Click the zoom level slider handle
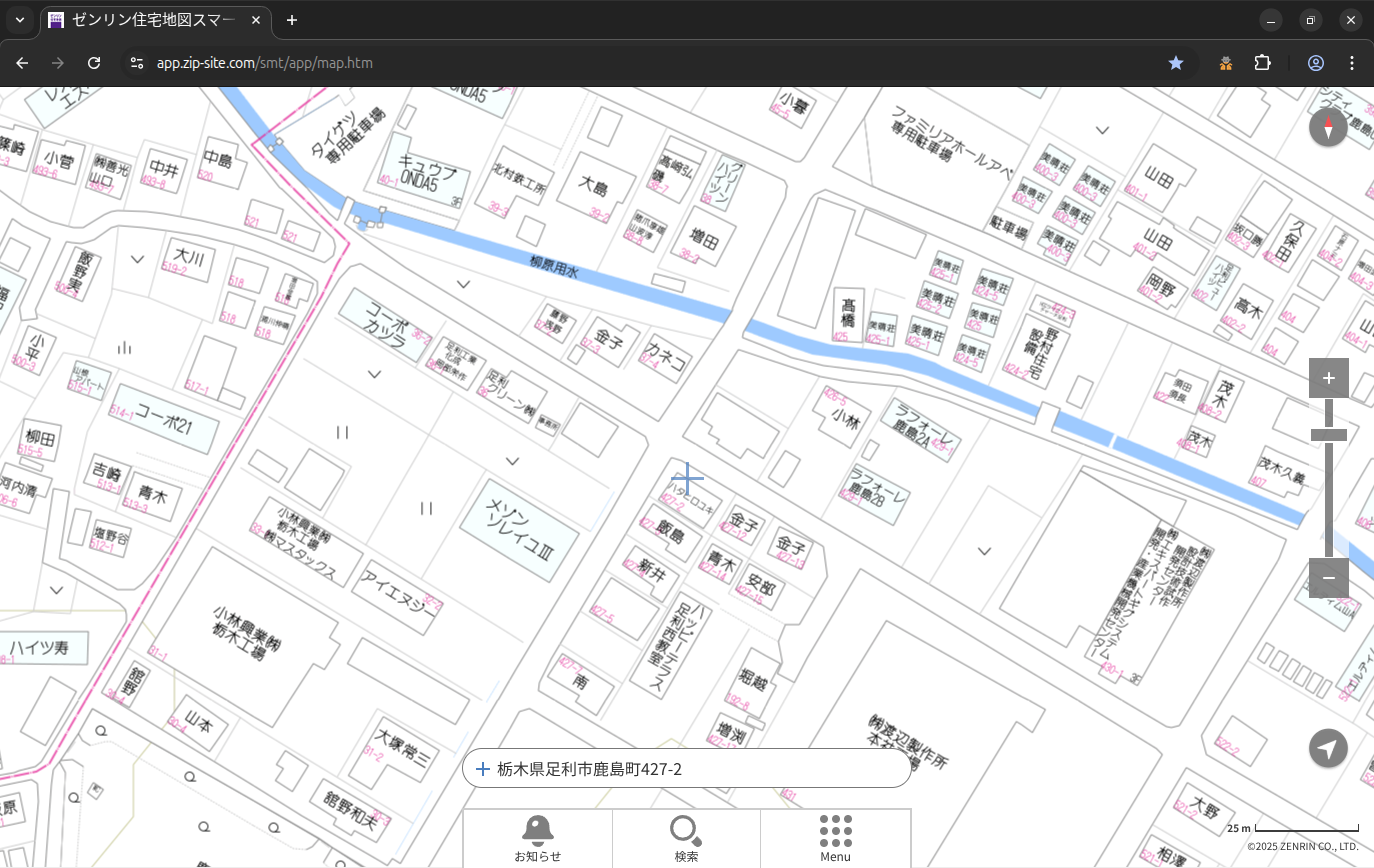This screenshot has width=1374, height=868. [1328, 435]
